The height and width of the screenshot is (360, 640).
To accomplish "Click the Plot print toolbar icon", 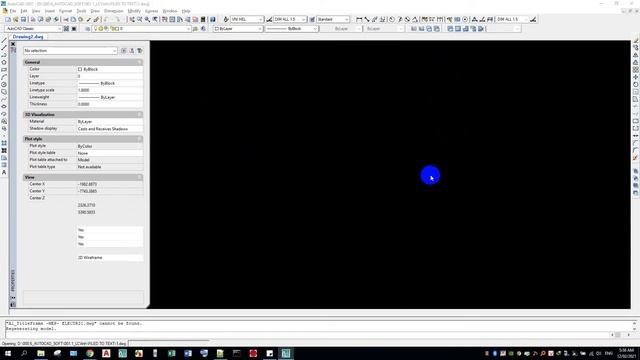I will pyautogui.click(x=33, y=19).
